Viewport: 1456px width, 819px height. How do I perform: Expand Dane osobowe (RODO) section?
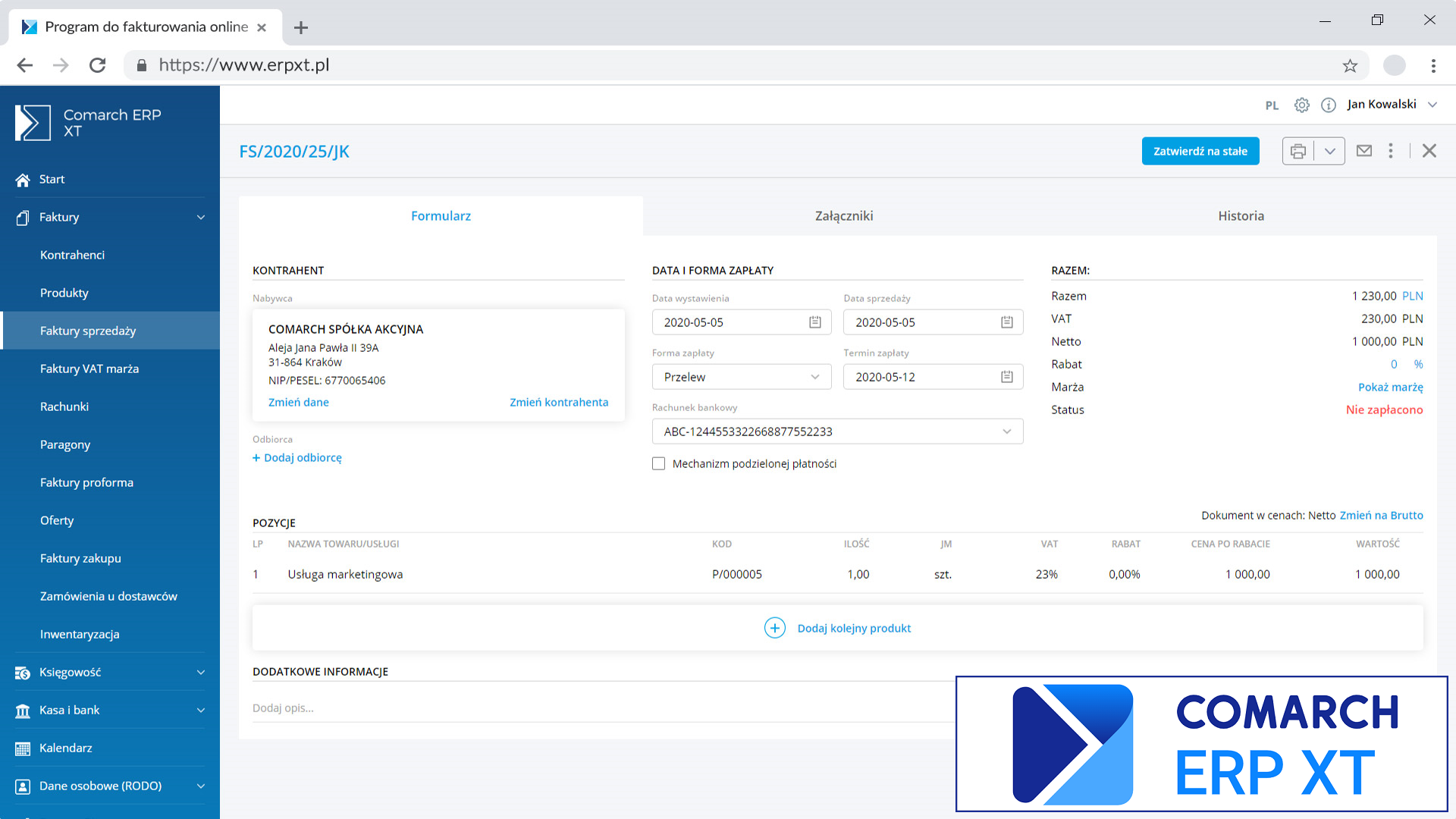click(x=201, y=786)
